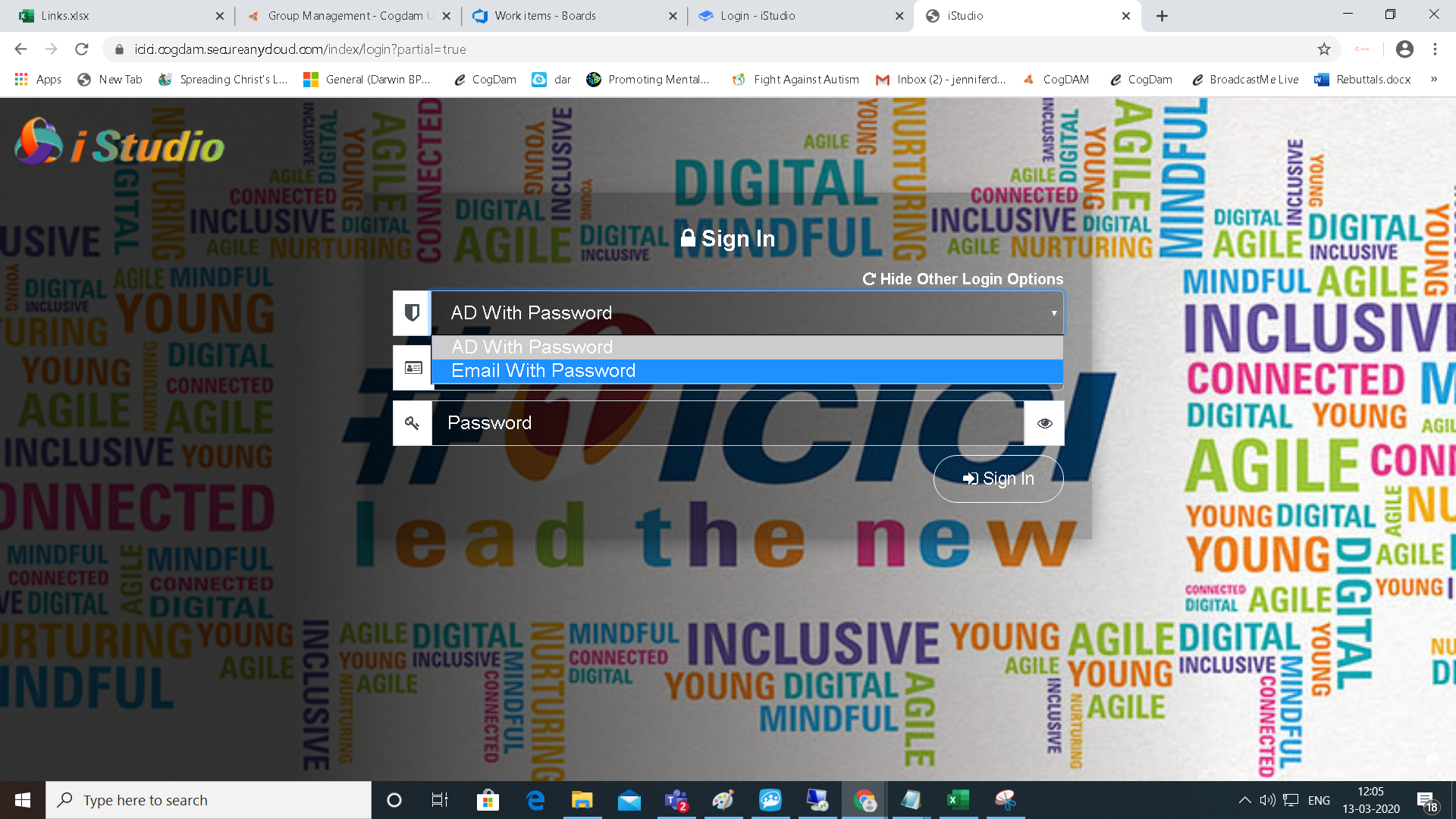Choose AD With Password list option
The image size is (1456, 819).
[747, 347]
